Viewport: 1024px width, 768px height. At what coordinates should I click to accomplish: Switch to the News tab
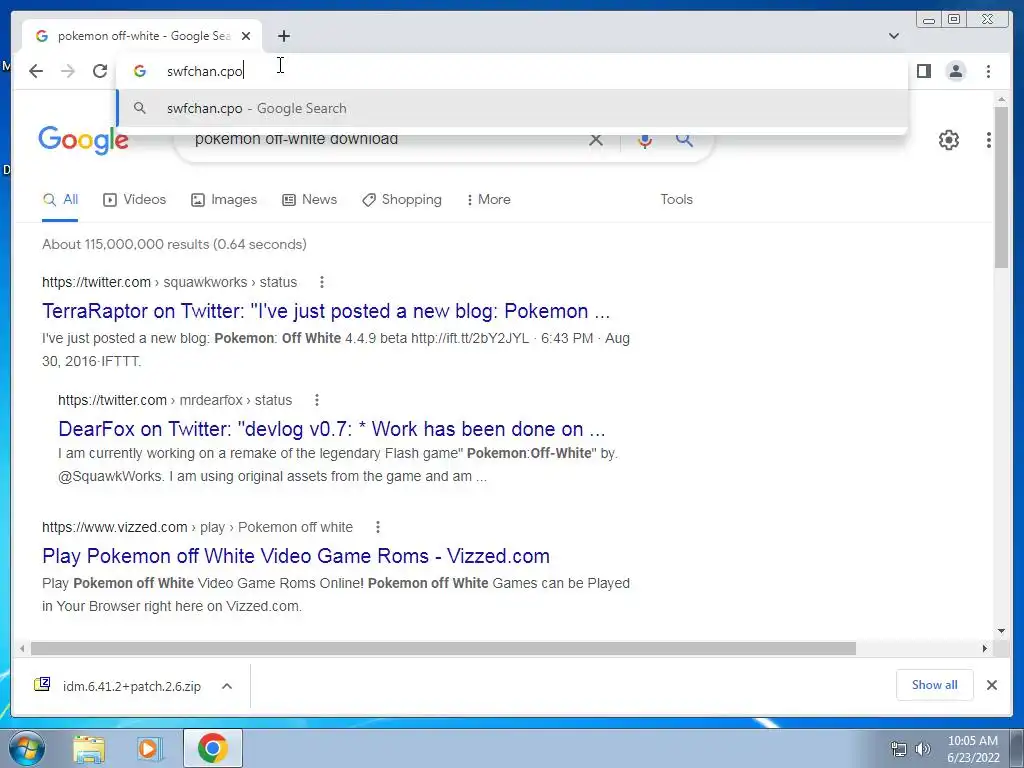pos(310,200)
